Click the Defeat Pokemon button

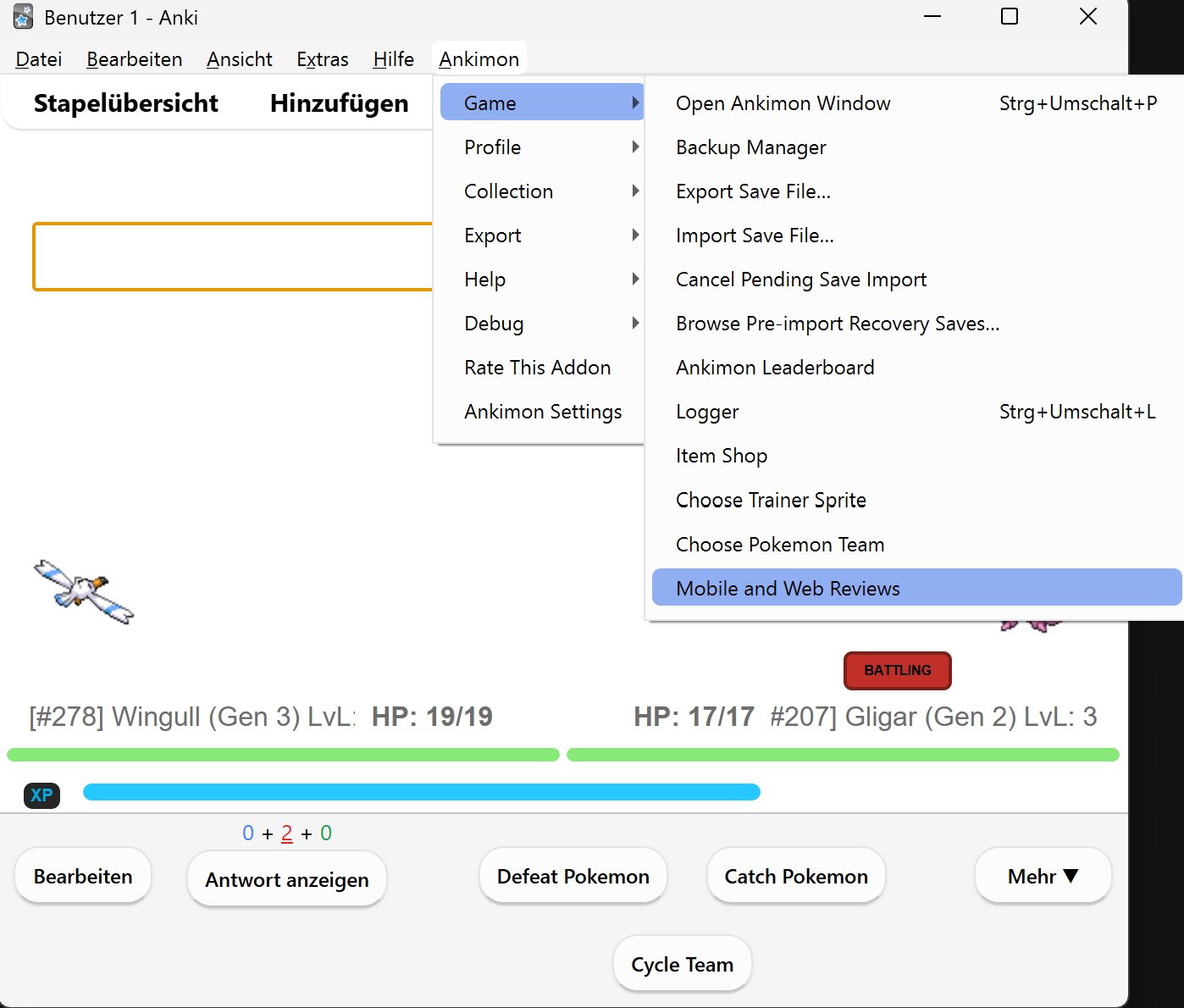click(573, 876)
